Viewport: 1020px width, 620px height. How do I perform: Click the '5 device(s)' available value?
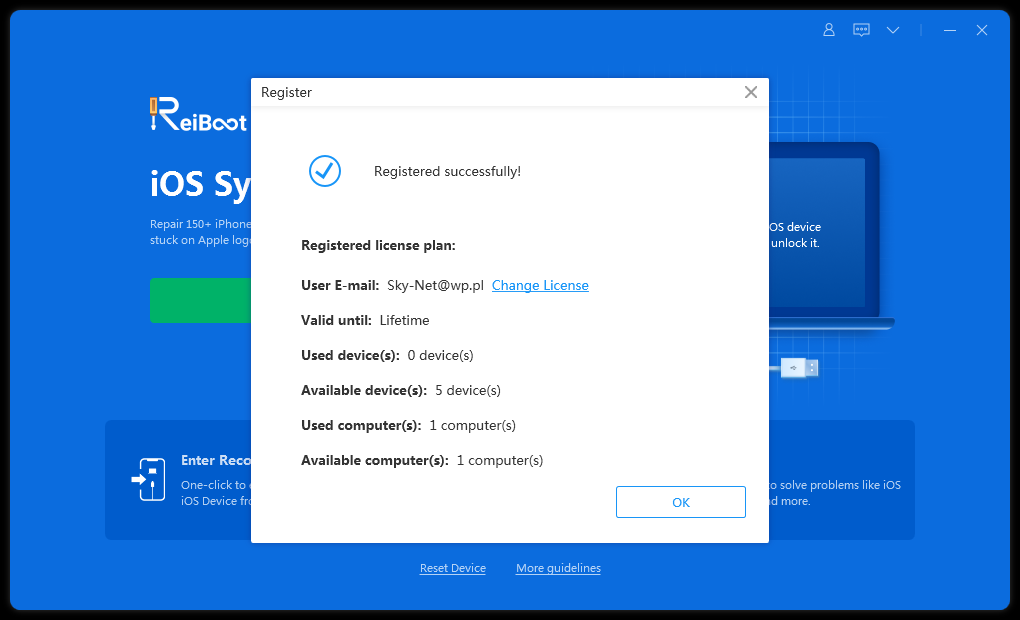(x=468, y=390)
